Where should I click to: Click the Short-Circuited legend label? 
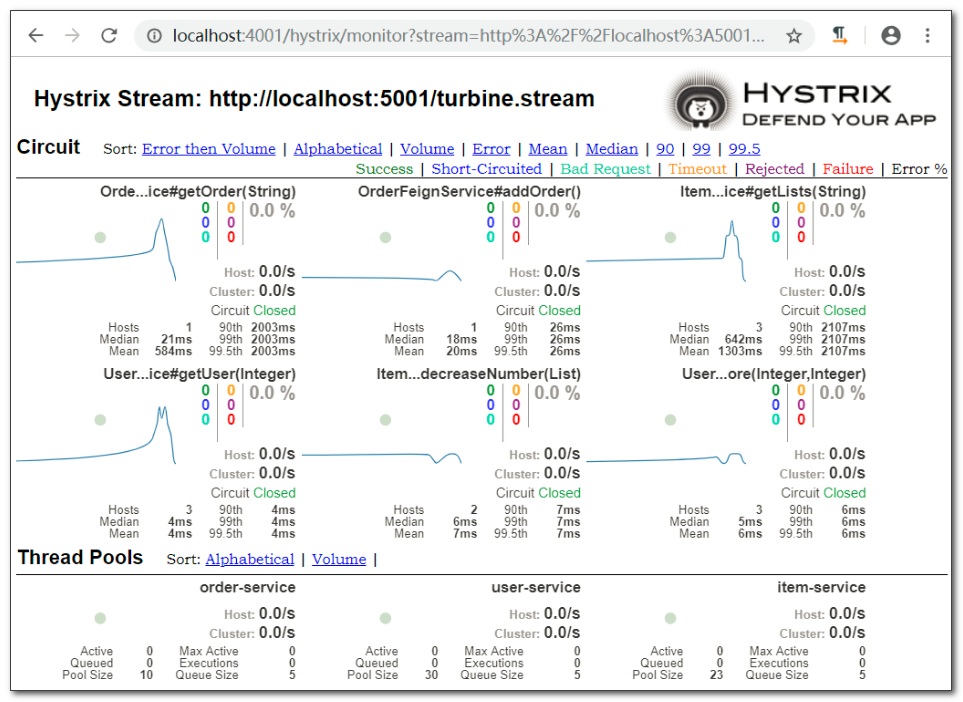pos(486,169)
